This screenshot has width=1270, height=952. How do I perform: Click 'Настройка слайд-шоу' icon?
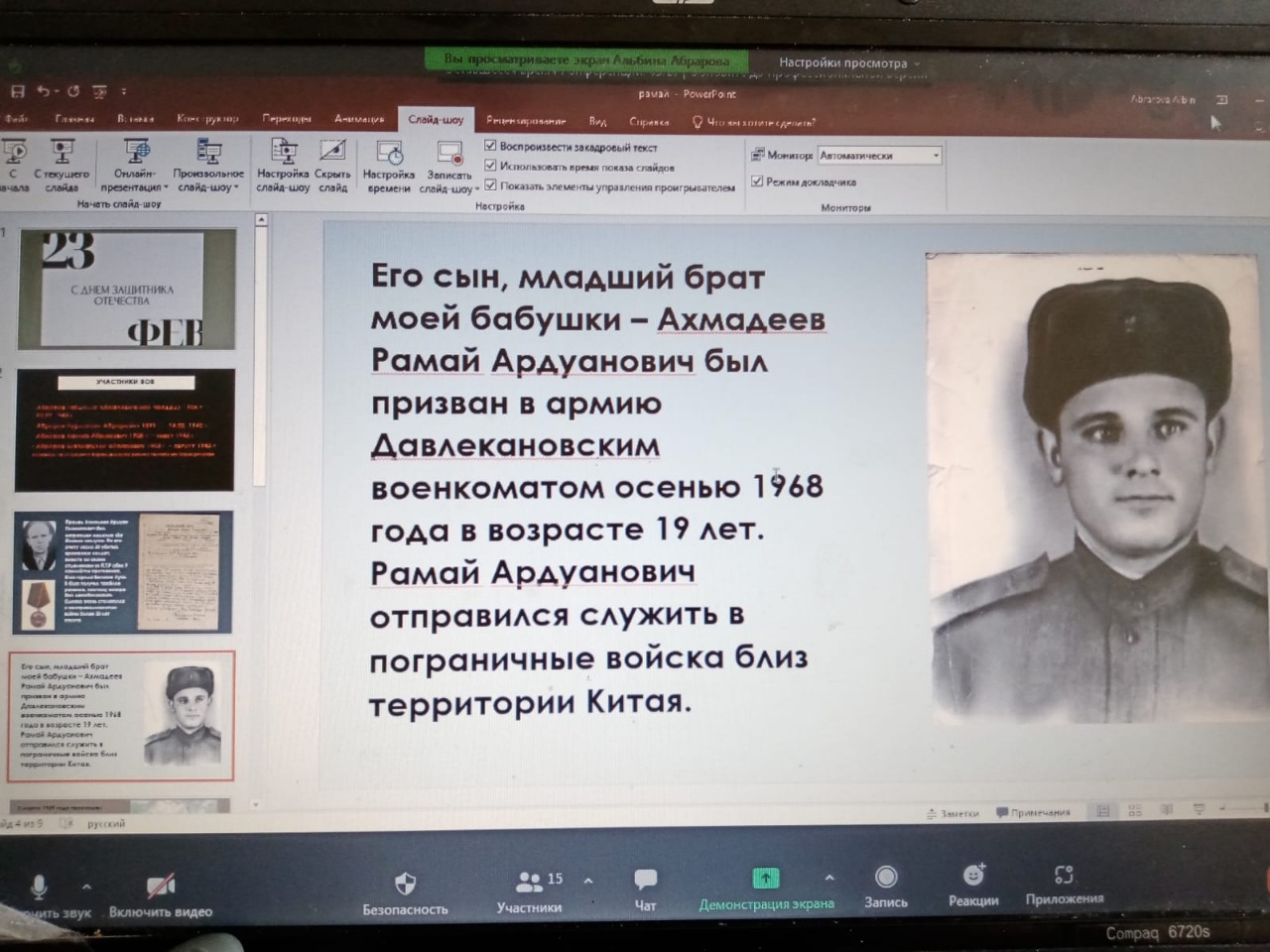[x=284, y=151]
